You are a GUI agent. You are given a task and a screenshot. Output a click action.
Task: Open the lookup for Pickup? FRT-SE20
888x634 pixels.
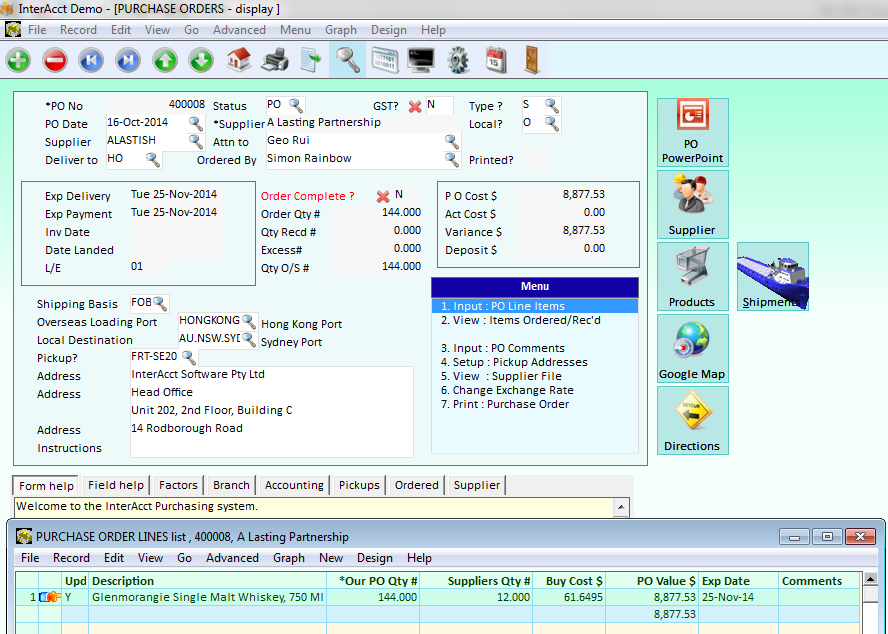point(189,358)
